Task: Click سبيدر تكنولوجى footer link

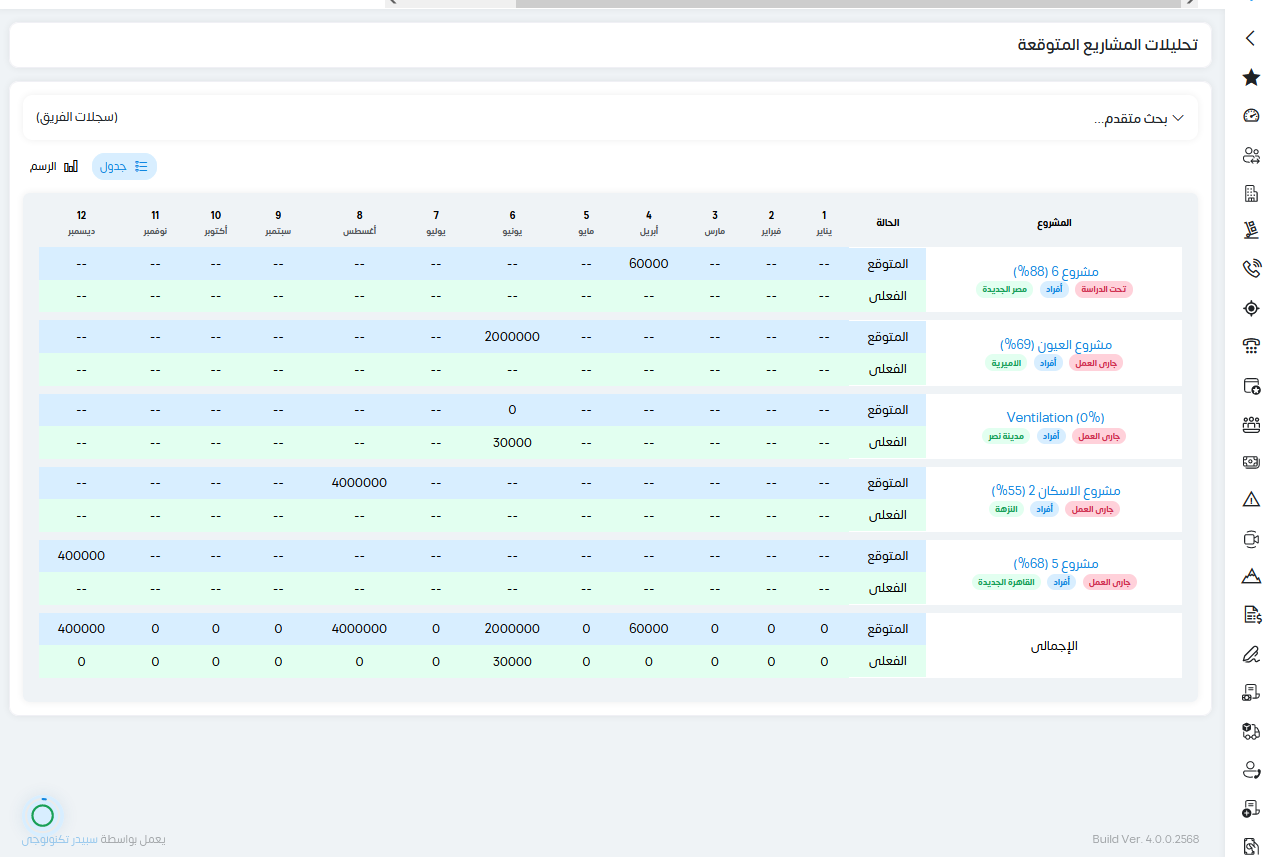Action: point(60,840)
